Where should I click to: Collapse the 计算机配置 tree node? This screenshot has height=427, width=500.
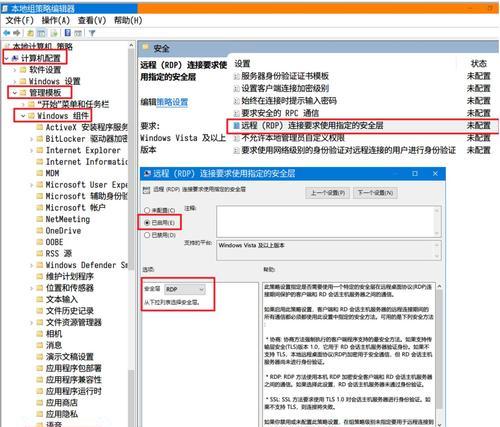point(6,59)
